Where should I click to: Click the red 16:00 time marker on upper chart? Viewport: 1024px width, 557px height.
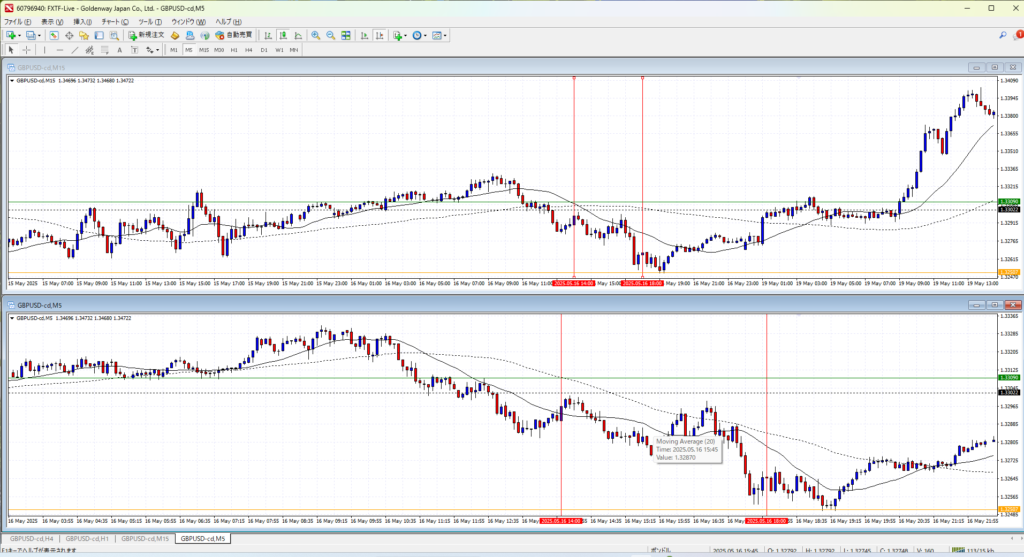[x=642, y=283]
